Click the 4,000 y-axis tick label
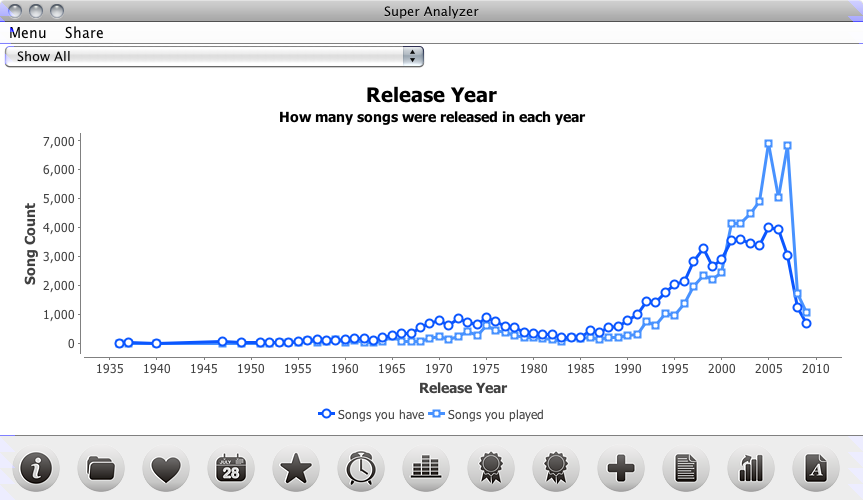The width and height of the screenshot is (863, 500). 58,227
